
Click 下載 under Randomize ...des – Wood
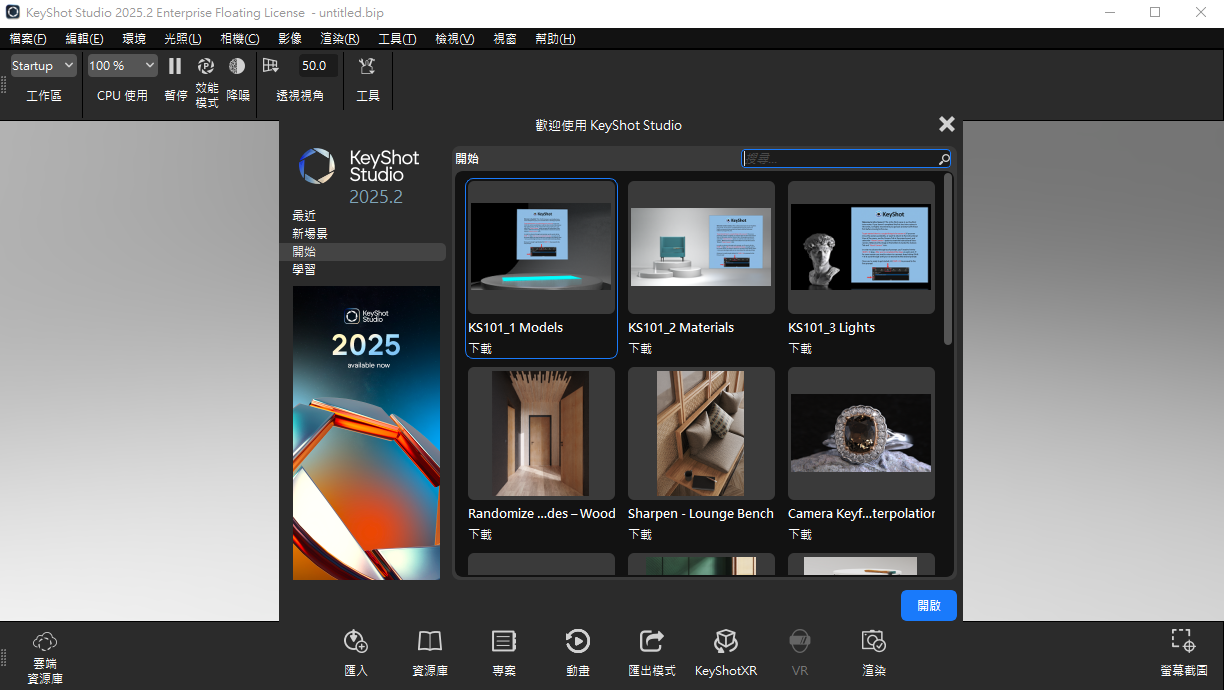(480, 535)
